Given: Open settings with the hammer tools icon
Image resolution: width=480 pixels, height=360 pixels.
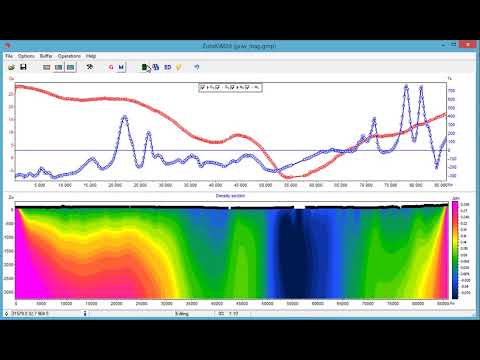Looking at the screenshot, I should (x=90, y=67).
